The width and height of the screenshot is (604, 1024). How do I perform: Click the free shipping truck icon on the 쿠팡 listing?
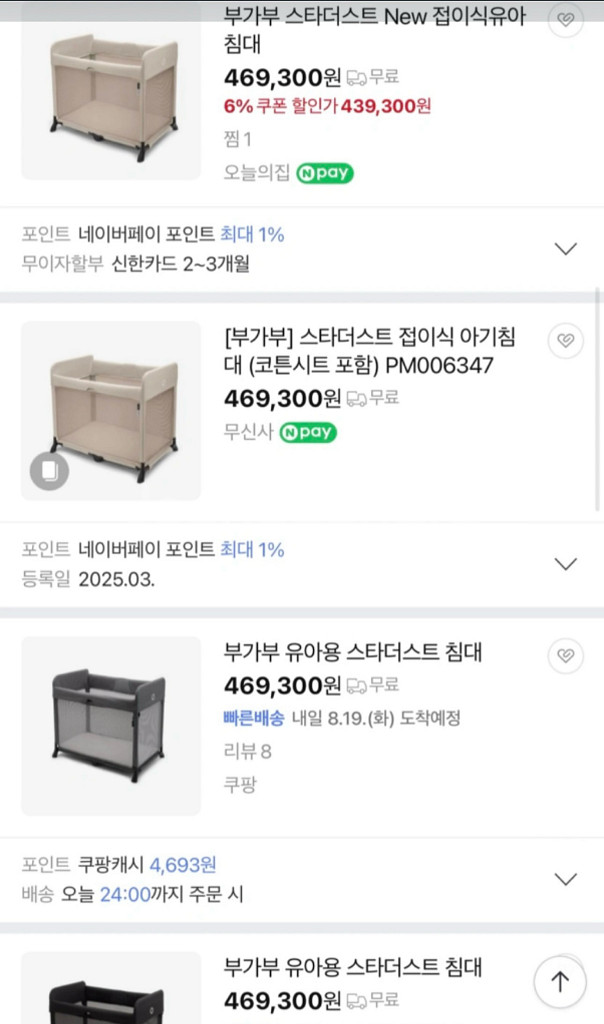[356, 686]
